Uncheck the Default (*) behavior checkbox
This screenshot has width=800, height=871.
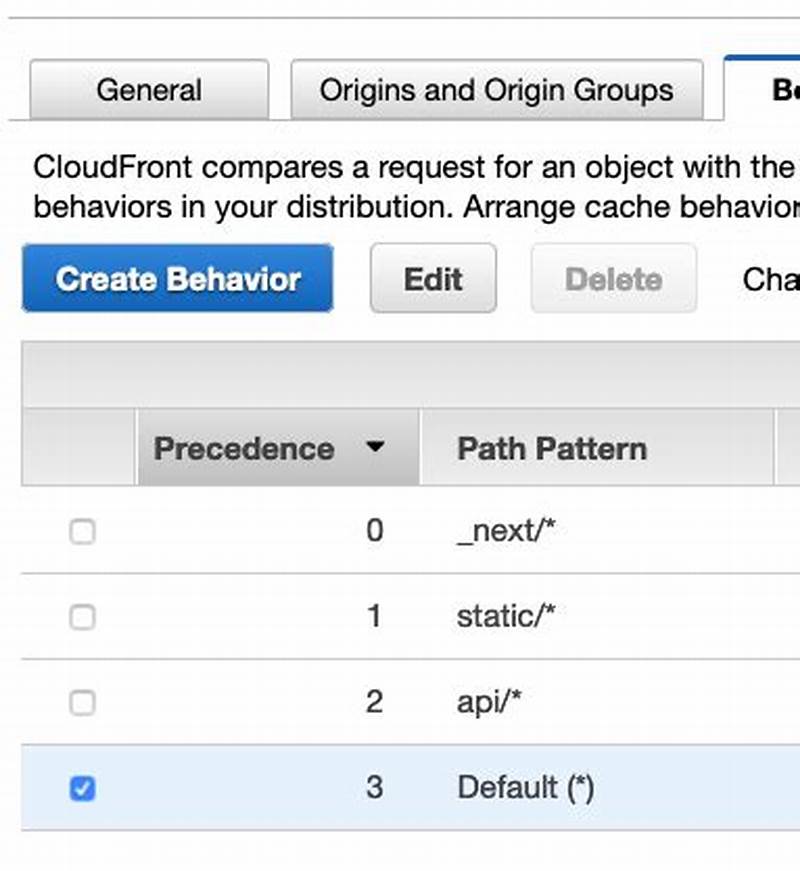[x=80, y=788]
